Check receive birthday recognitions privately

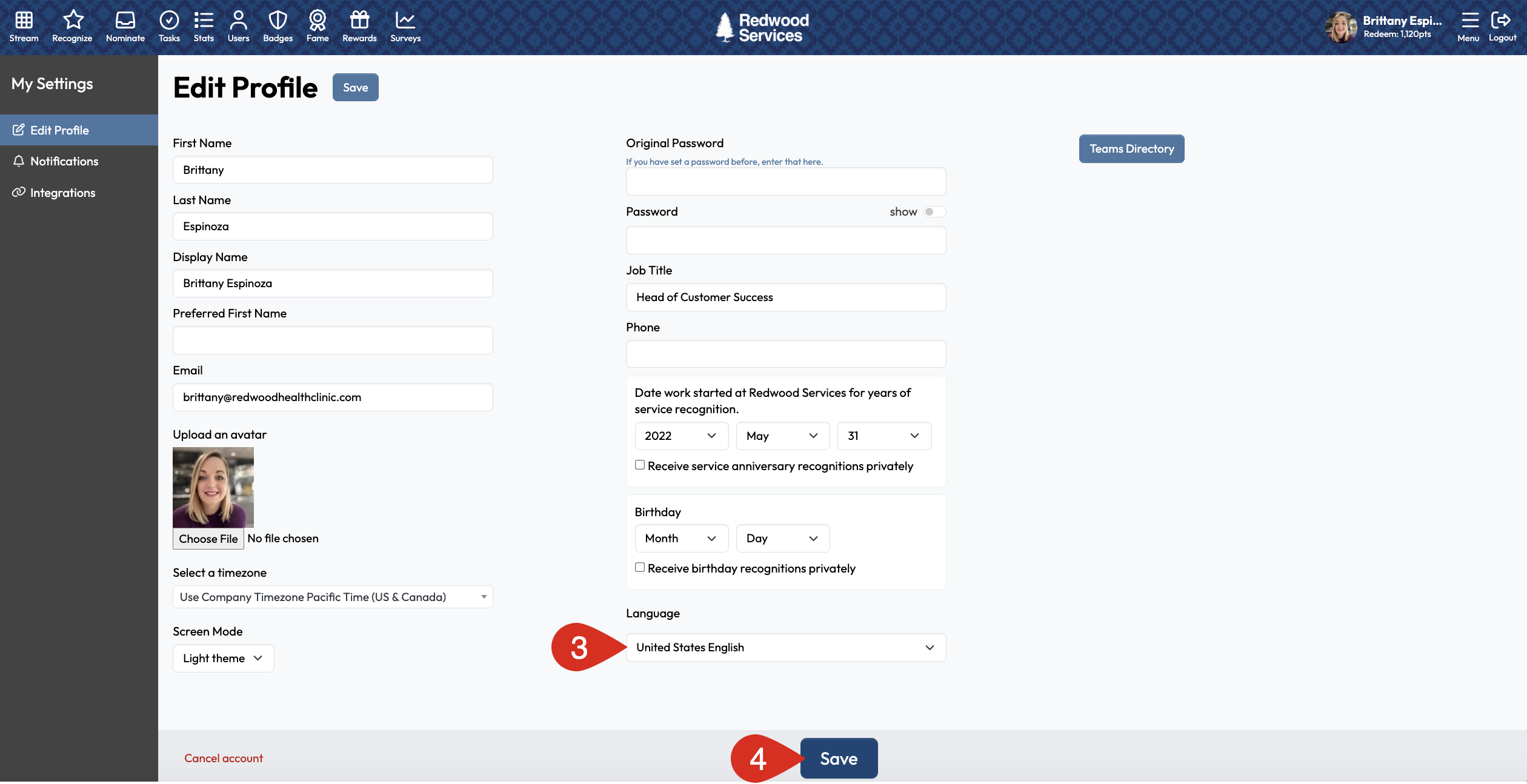tap(640, 567)
